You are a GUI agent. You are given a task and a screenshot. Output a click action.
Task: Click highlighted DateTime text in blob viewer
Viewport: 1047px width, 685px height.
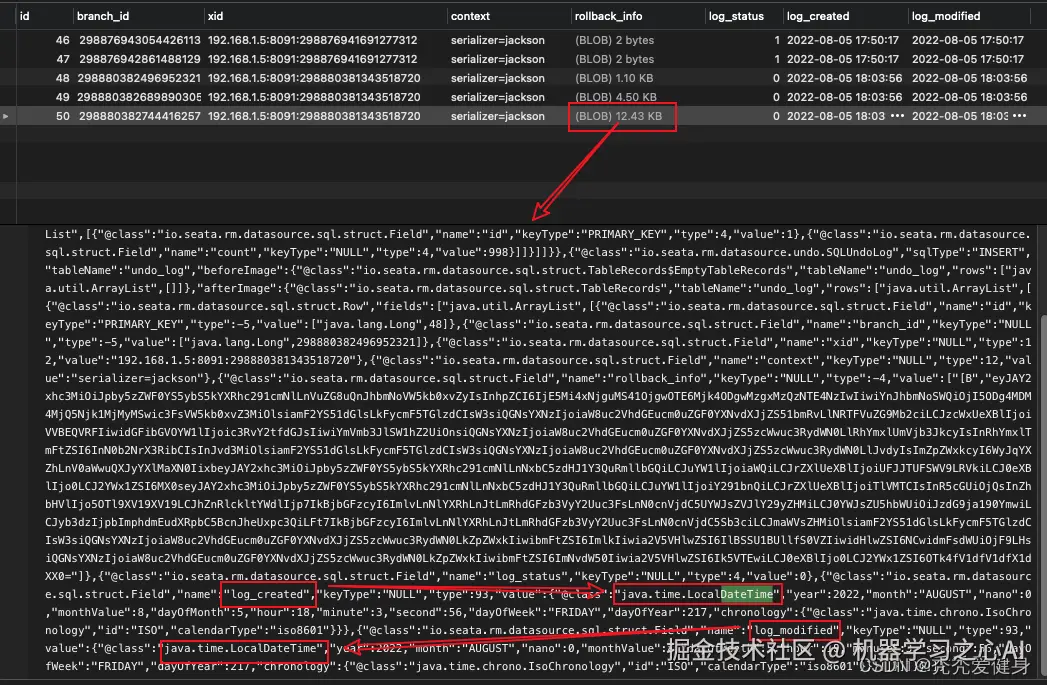point(746,594)
